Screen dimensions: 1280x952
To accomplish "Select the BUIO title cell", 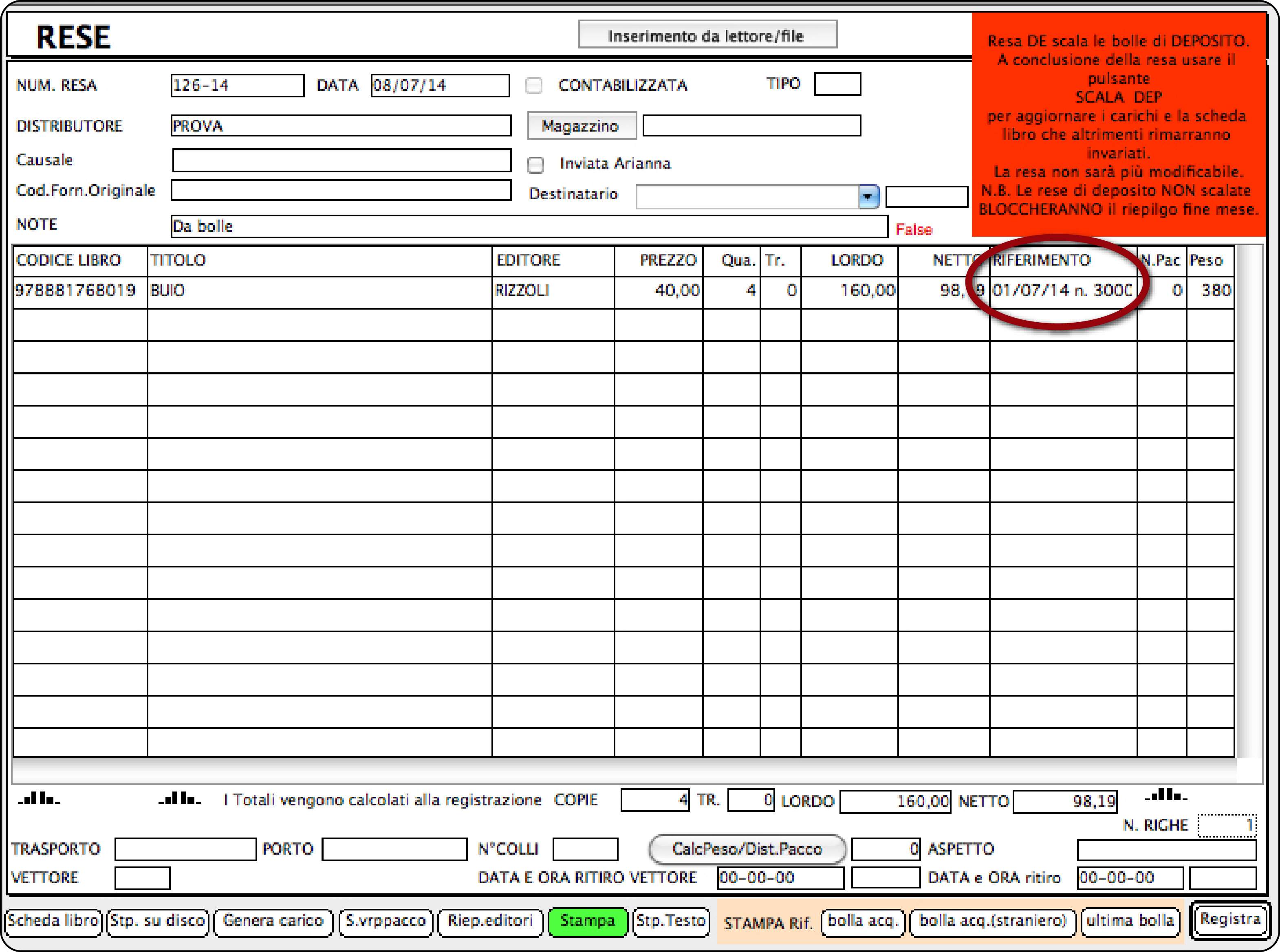I will click(x=320, y=292).
